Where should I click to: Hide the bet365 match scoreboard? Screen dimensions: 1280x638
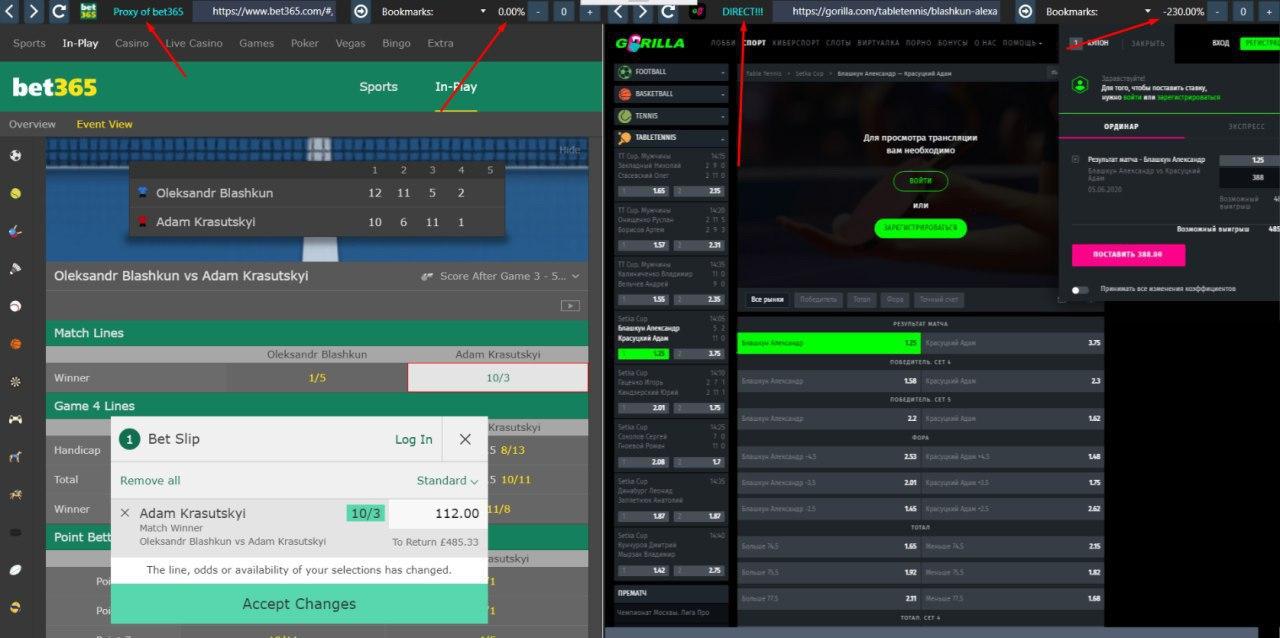569,150
